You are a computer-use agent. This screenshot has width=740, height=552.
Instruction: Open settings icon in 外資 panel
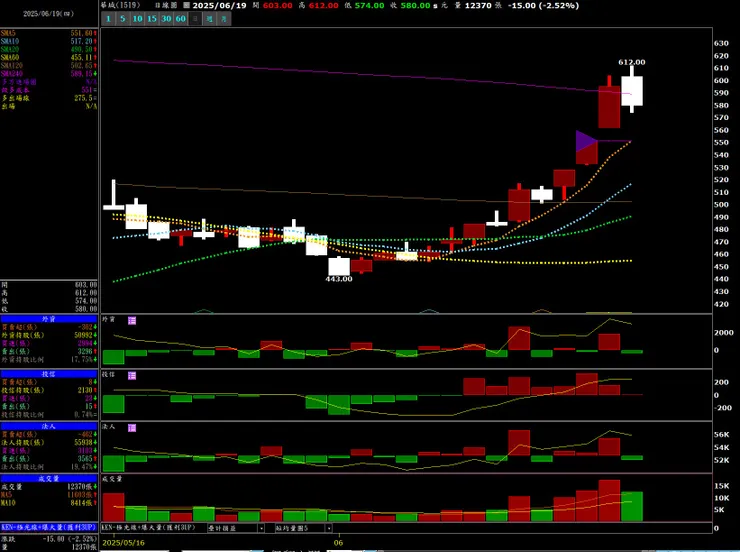coord(132,320)
